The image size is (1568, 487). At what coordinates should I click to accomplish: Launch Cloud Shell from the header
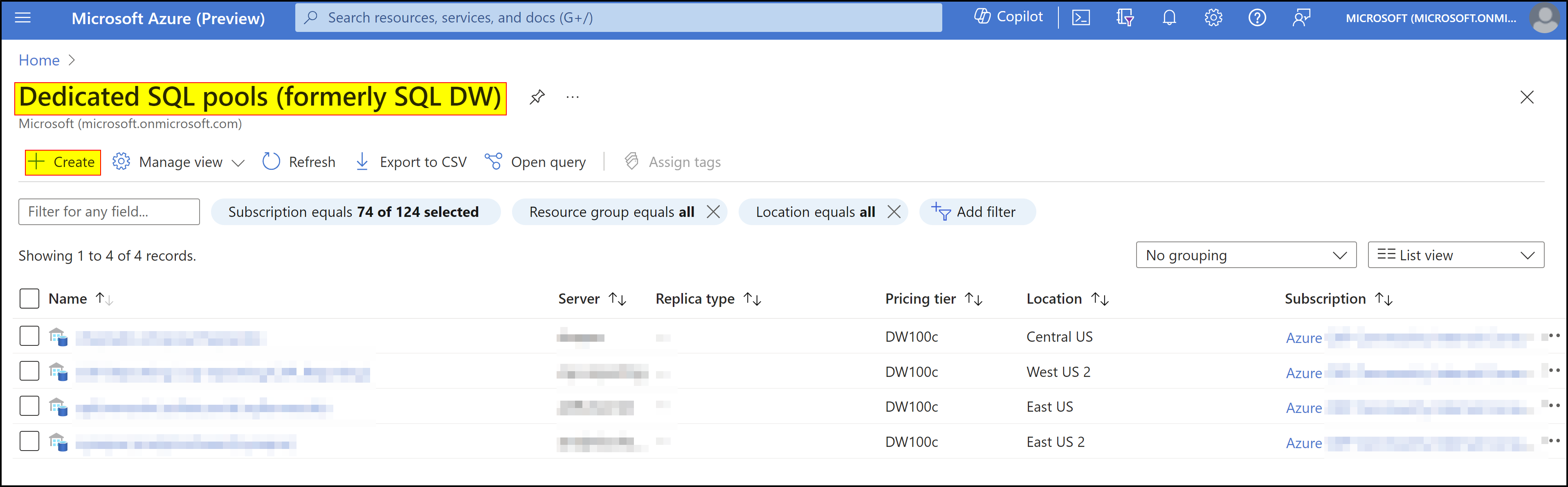[1081, 18]
